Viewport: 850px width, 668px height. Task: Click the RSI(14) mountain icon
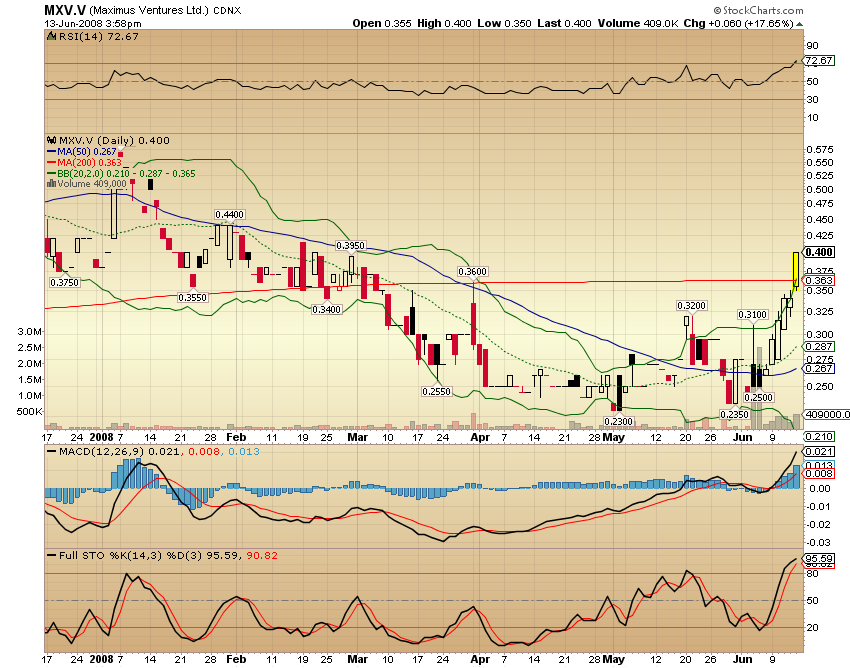(53, 36)
